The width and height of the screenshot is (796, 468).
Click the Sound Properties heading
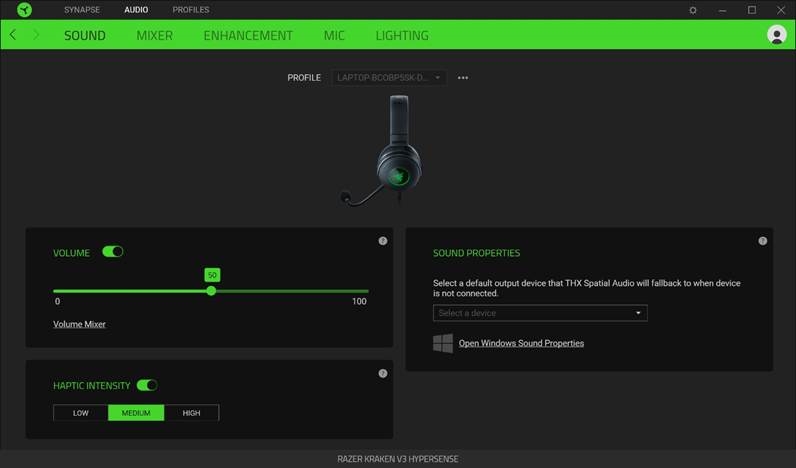coord(476,253)
